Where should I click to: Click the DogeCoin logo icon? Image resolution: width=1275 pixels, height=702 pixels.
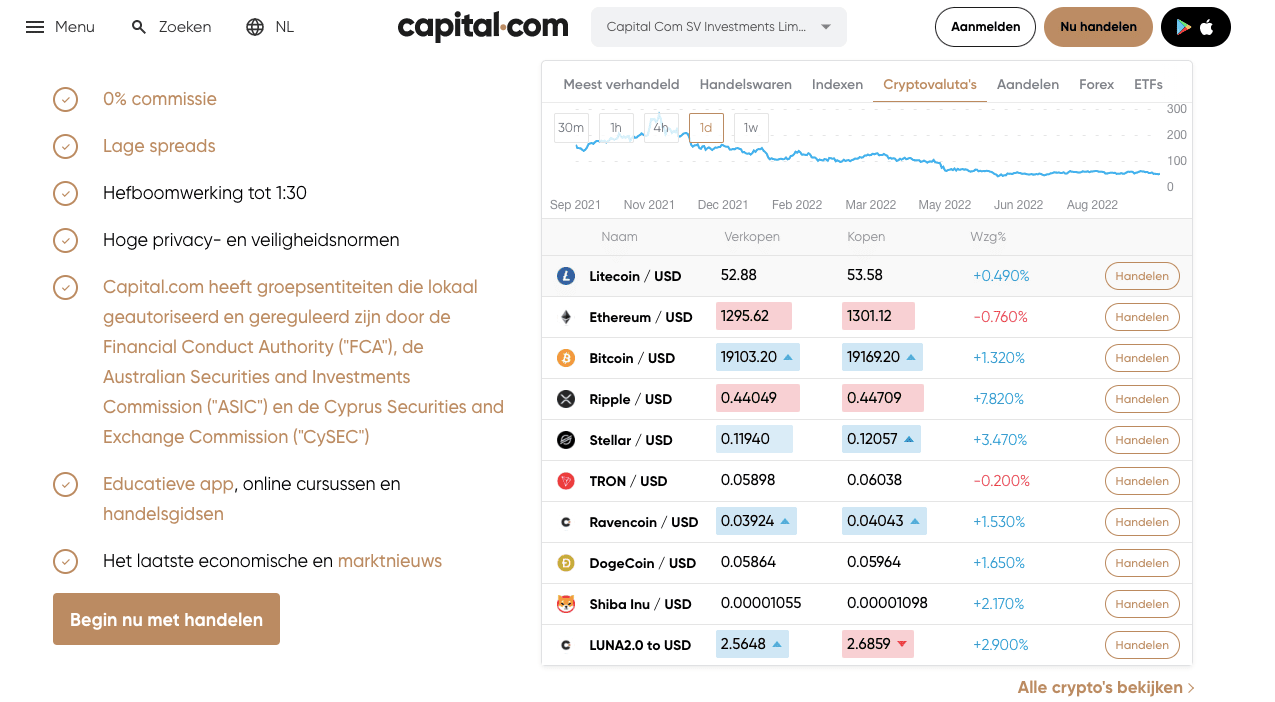(x=566, y=563)
